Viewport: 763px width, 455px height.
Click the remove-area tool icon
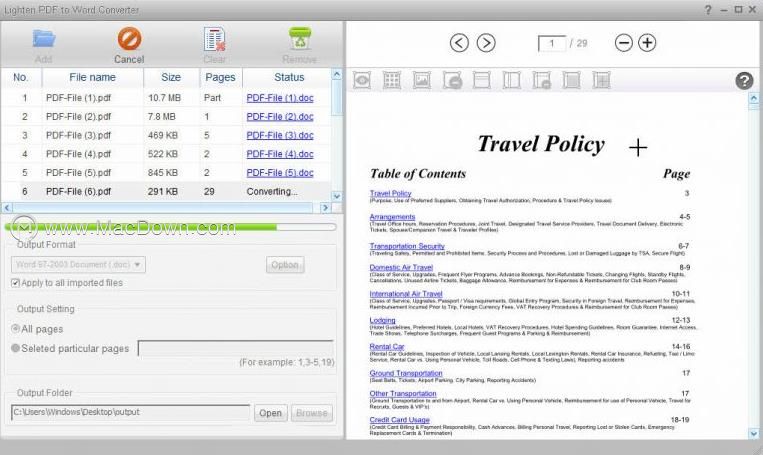(452, 80)
